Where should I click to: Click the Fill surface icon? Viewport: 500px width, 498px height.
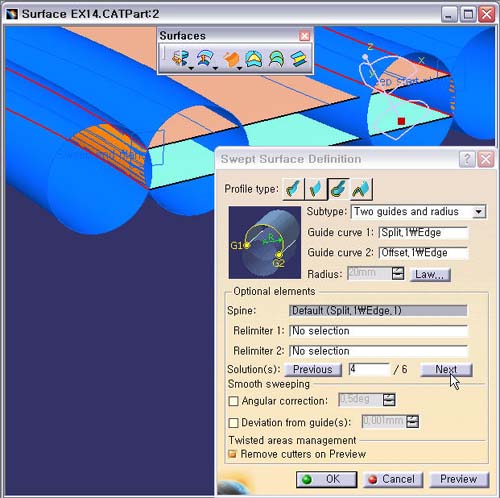click(x=253, y=59)
